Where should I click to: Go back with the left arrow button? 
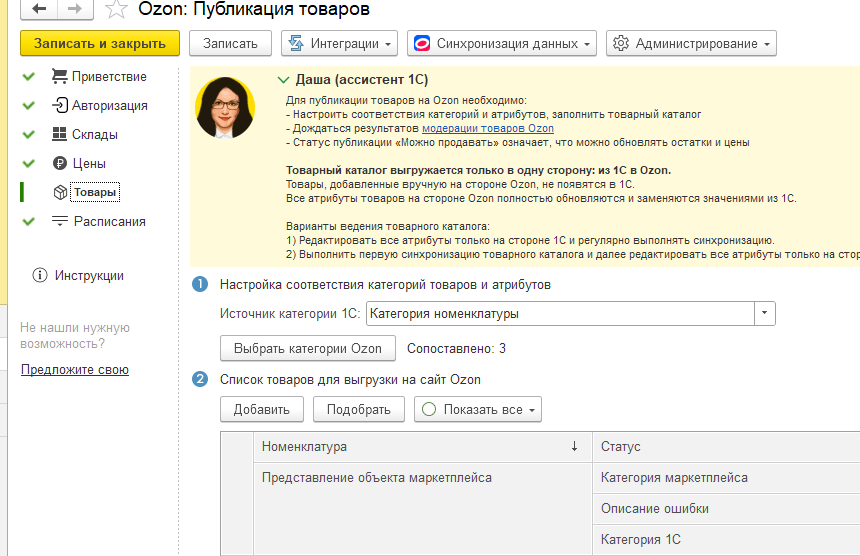tap(38, 9)
